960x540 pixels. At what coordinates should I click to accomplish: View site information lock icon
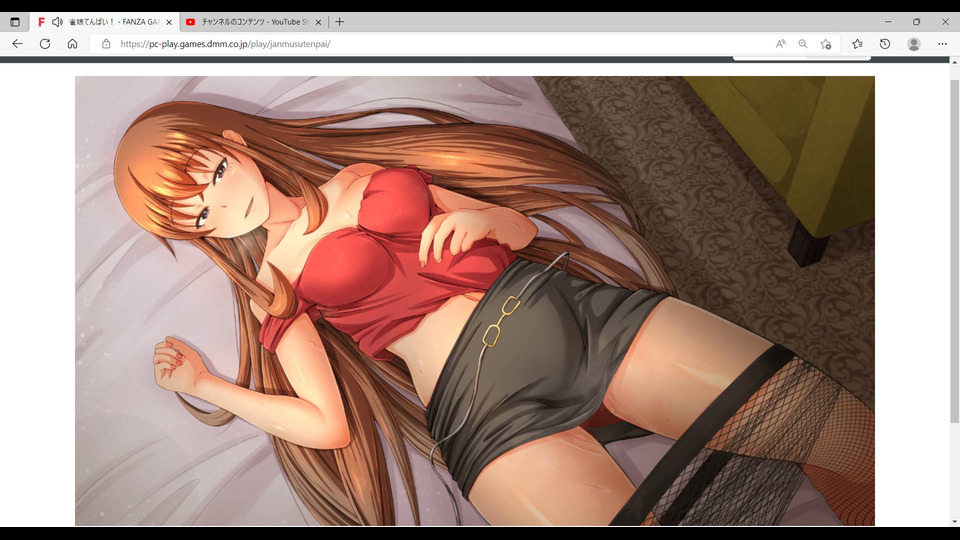tap(106, 44)
